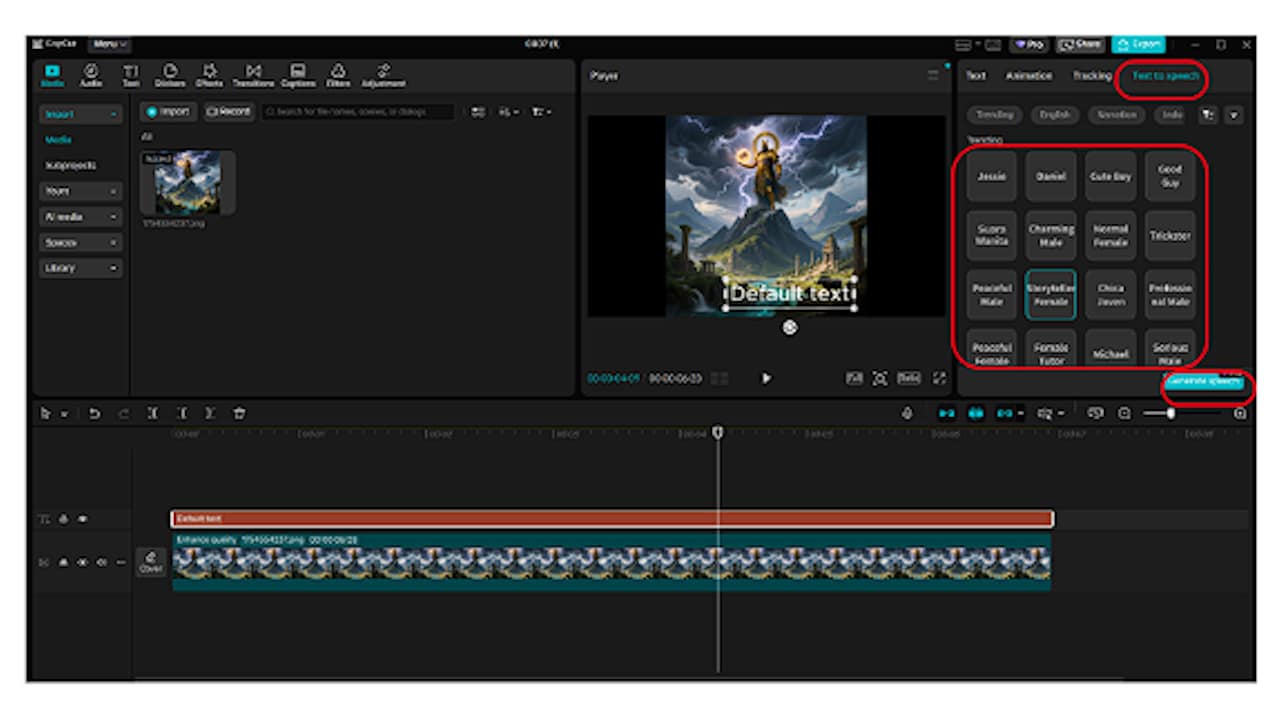Play the preview in the Player
1280x720 pixels.
pyautogui.click(x=767, y=378)
